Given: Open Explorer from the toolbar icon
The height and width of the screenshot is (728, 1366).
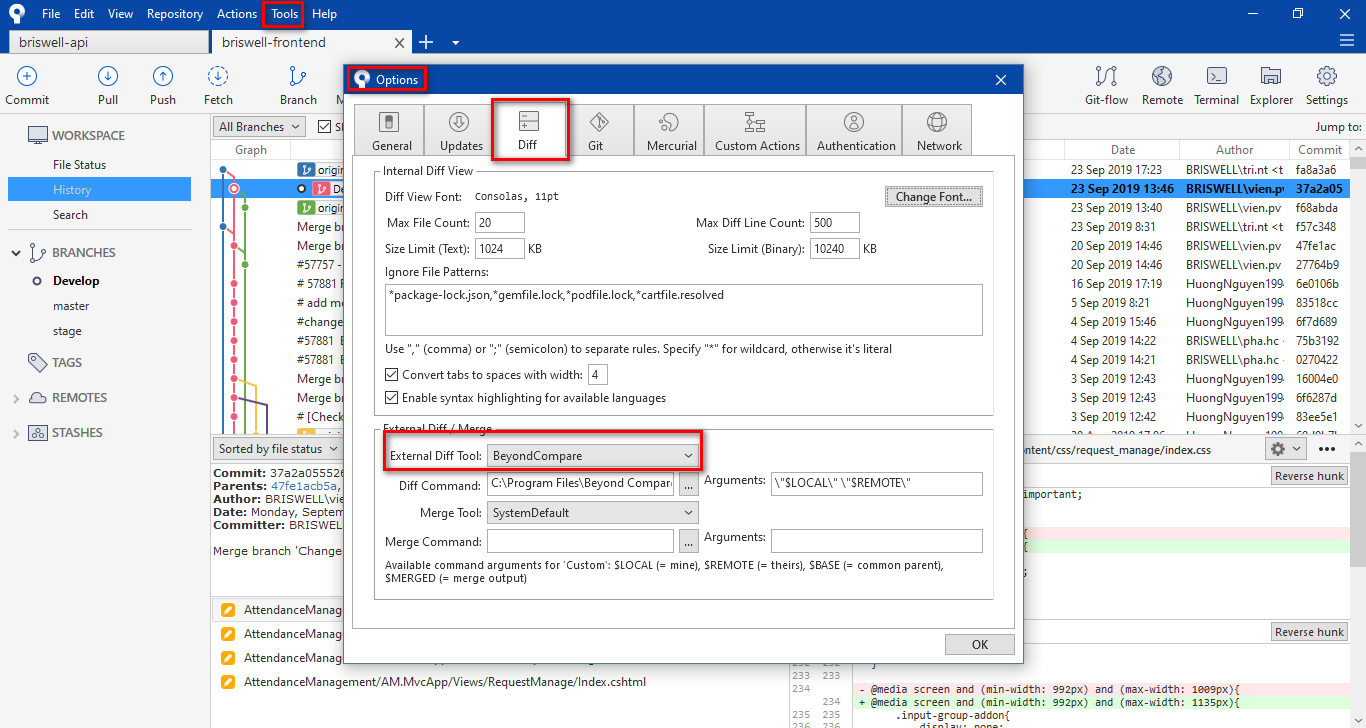Looking at the screenshot, I should (1270, 85).
